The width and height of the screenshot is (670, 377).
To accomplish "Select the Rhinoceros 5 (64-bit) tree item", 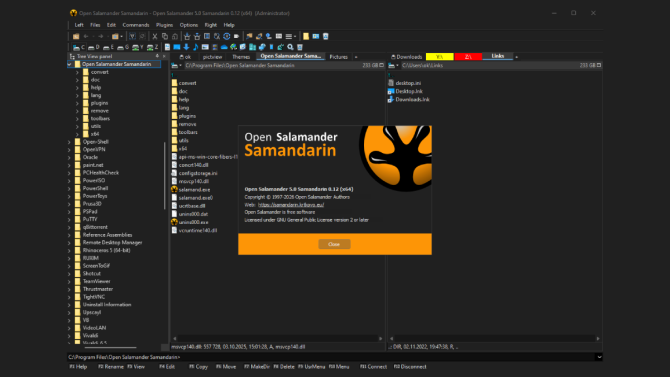I will pos(106,250).
